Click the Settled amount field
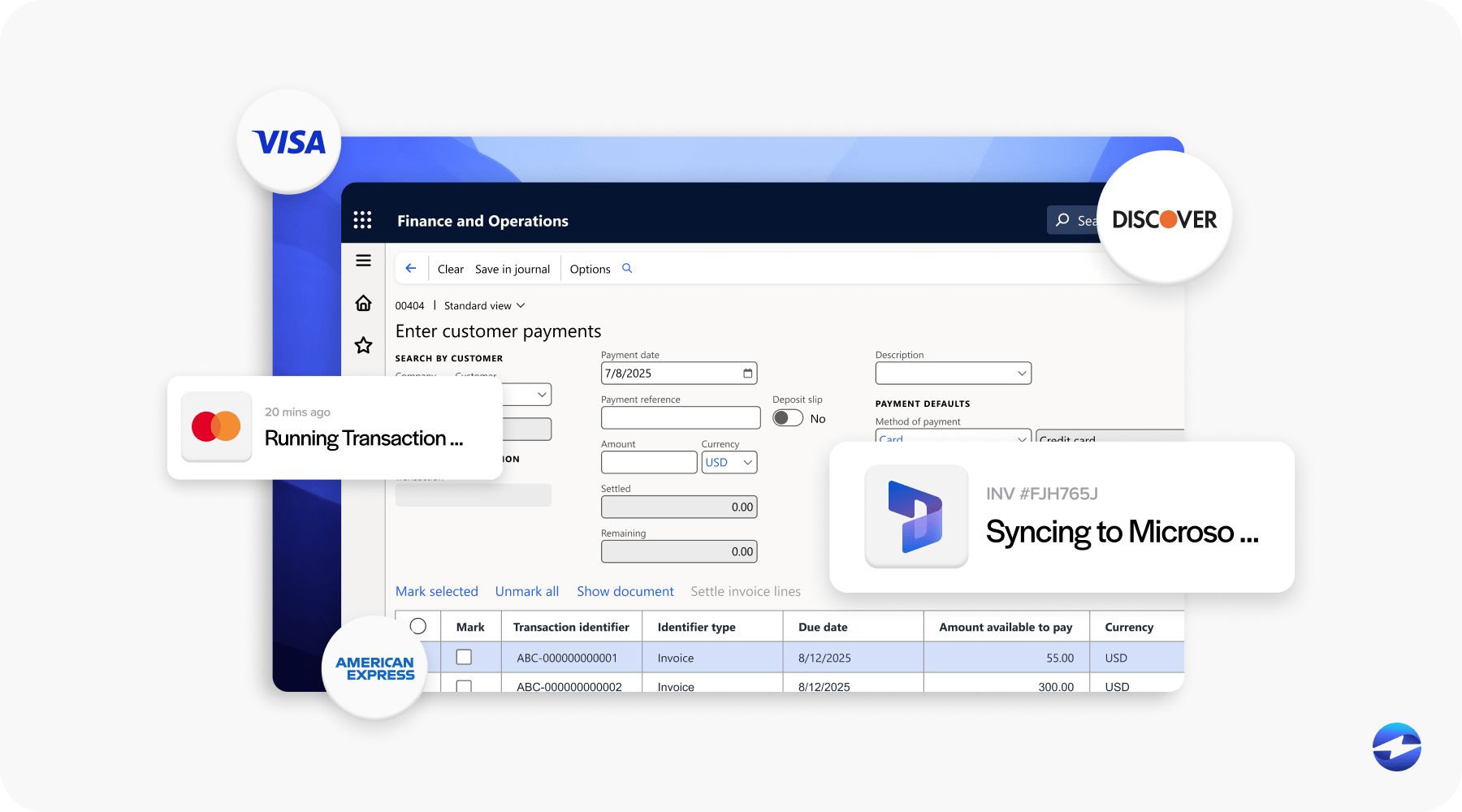The width and height of the screenshot is (1462, 812). (679, 507)
